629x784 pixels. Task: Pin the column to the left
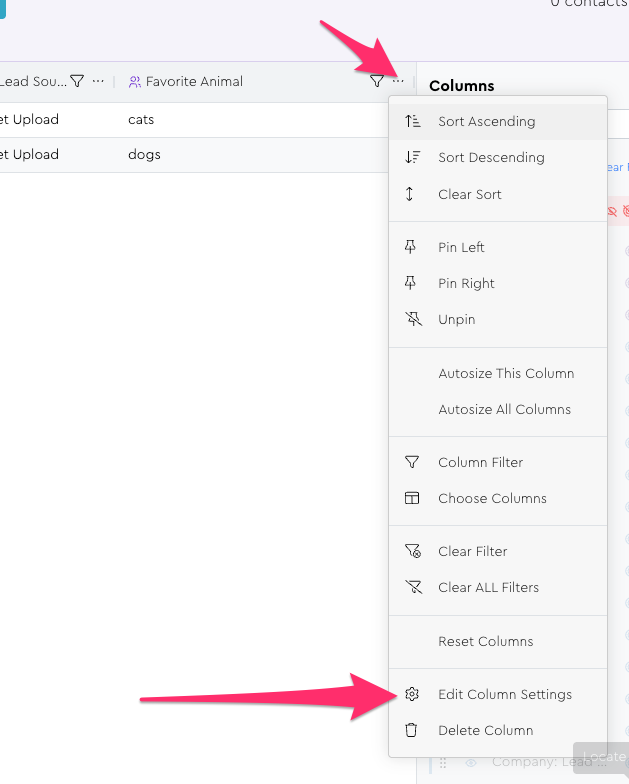[x=461, y=248]
